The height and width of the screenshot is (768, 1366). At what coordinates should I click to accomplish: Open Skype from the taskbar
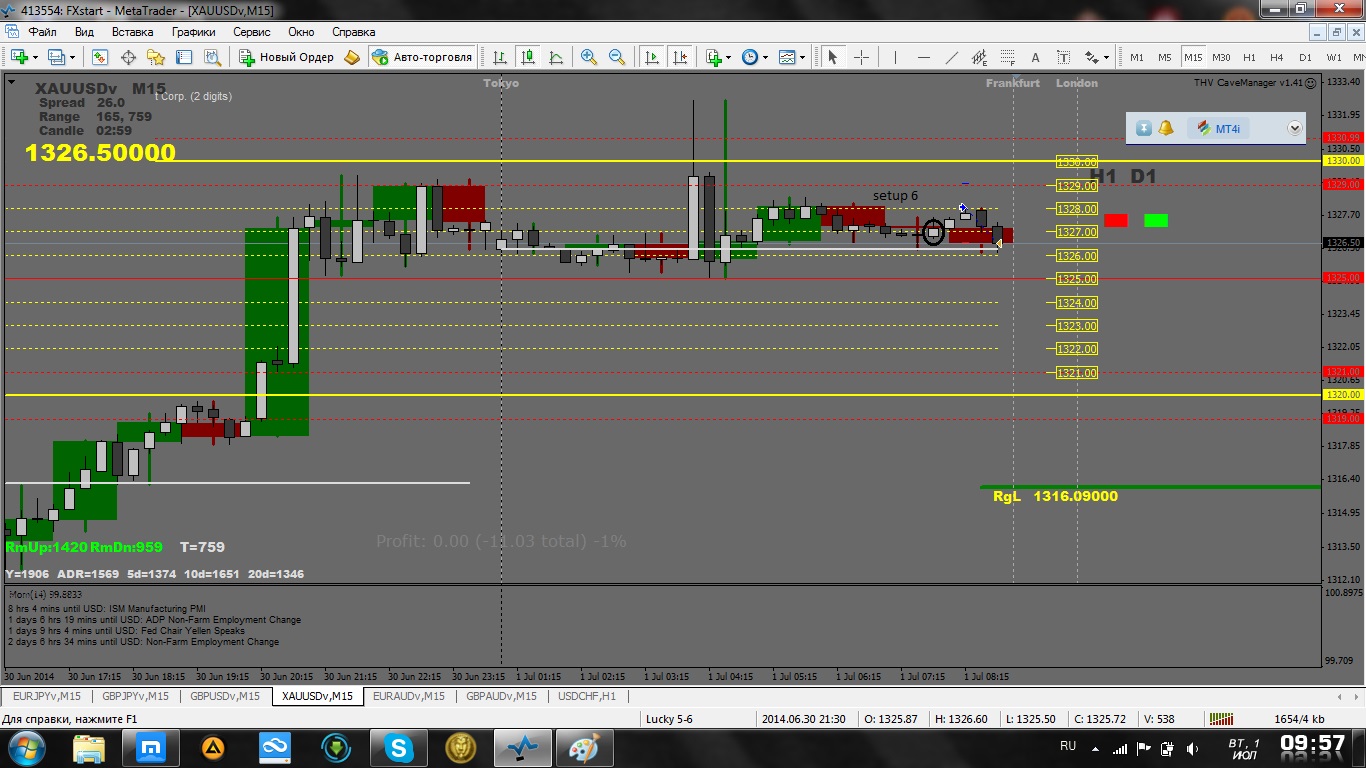coord(399,747)
